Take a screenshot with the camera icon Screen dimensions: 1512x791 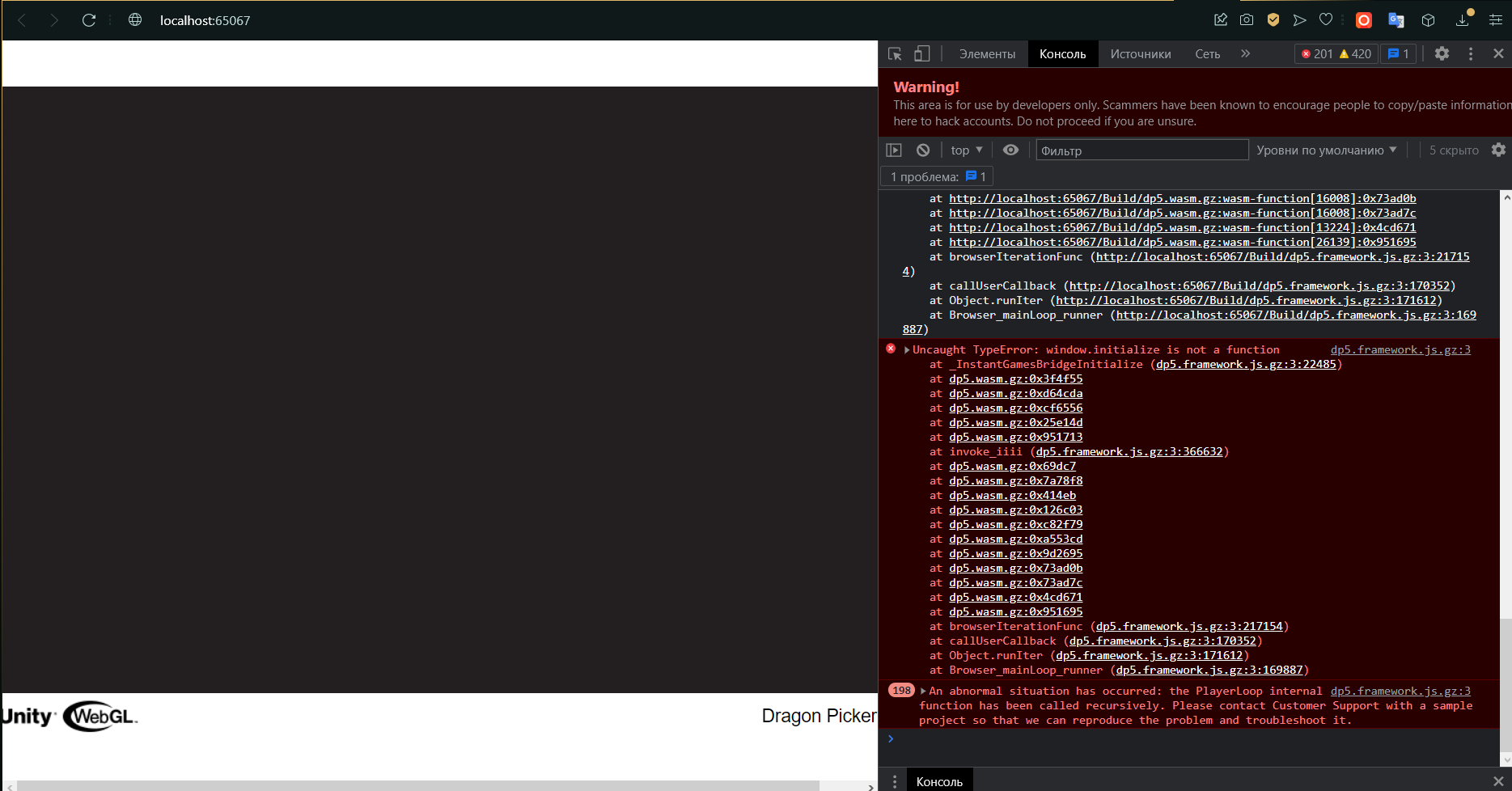point(1247,19)
